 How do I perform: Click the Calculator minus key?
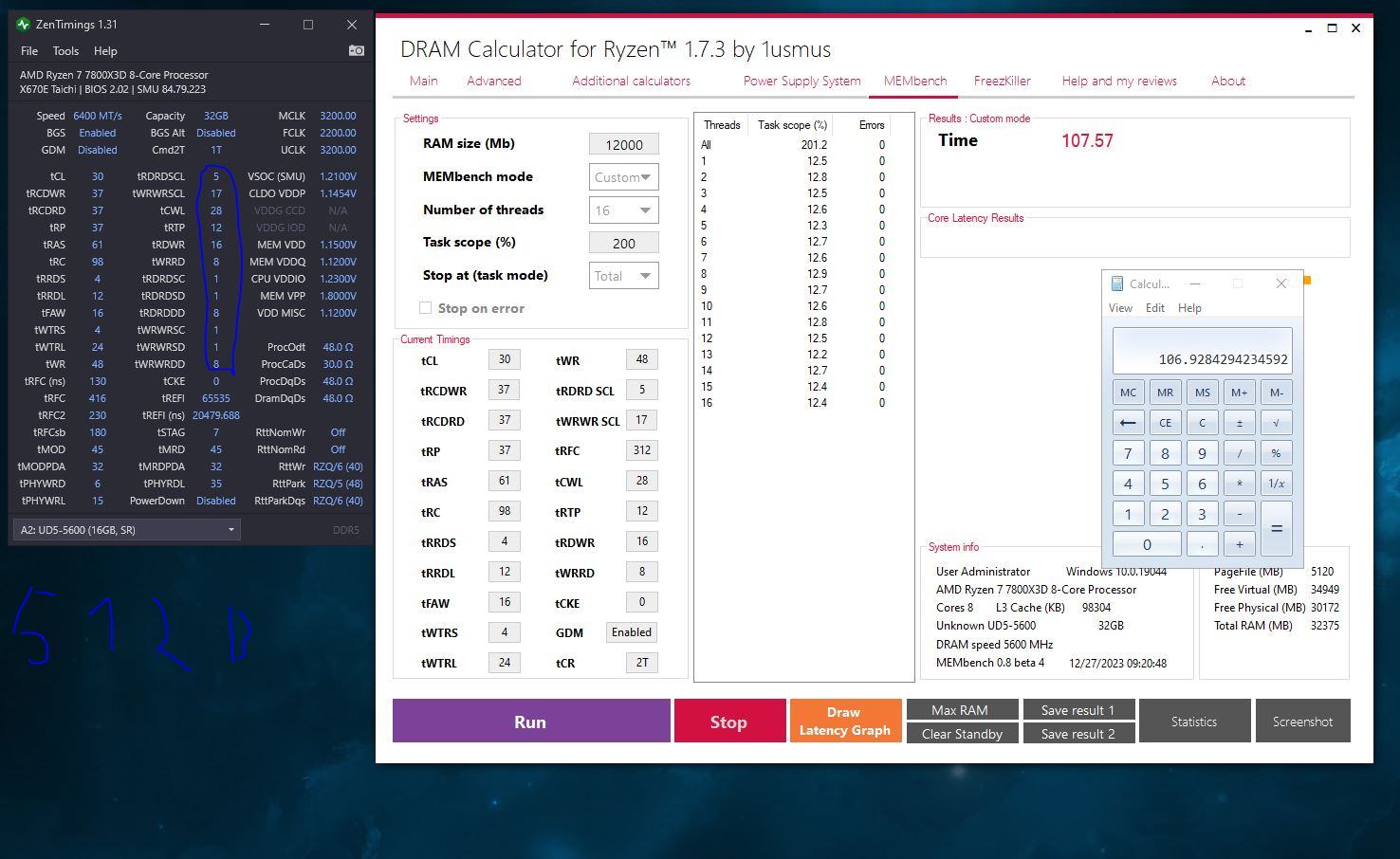pos(1239,514)
